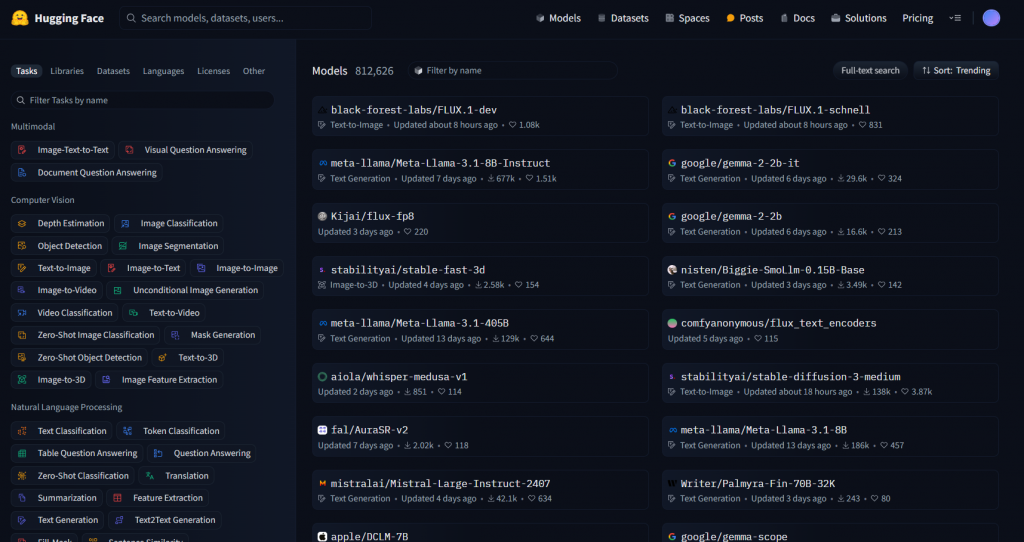Click the Image-to-Image task icon

pos(202,268)
